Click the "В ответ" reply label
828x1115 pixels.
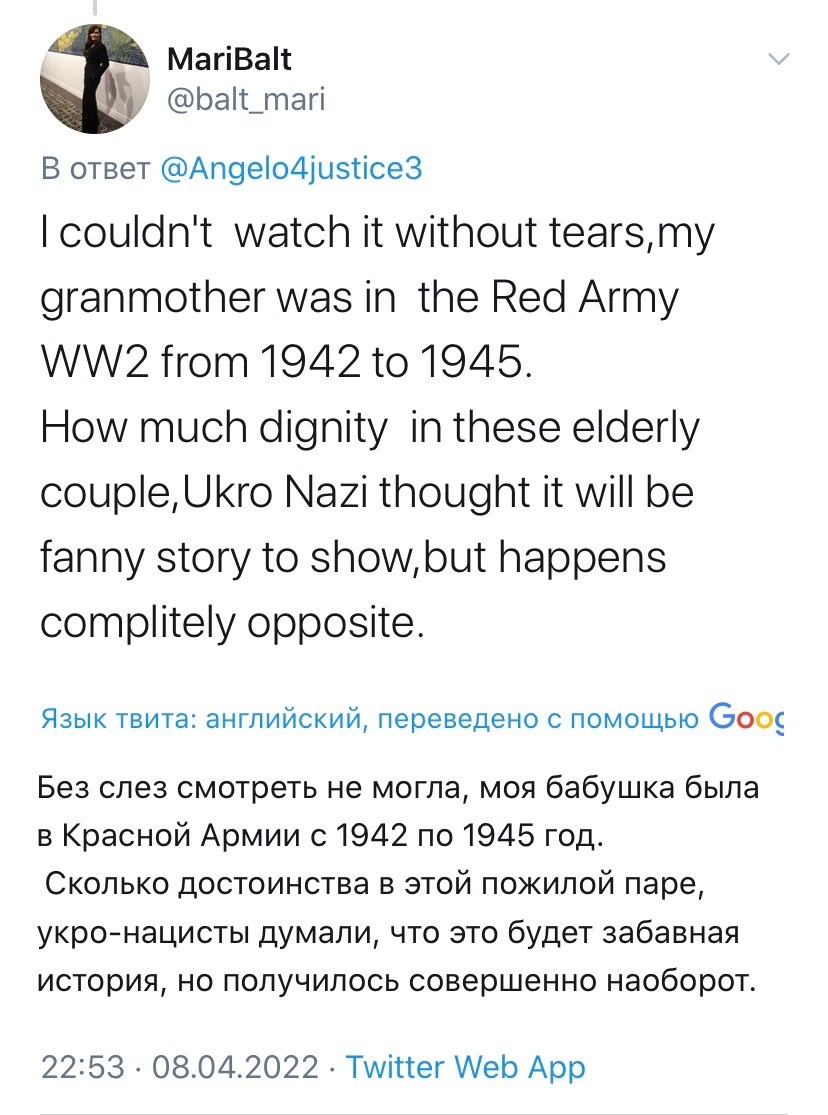click(x=96, y=169)
